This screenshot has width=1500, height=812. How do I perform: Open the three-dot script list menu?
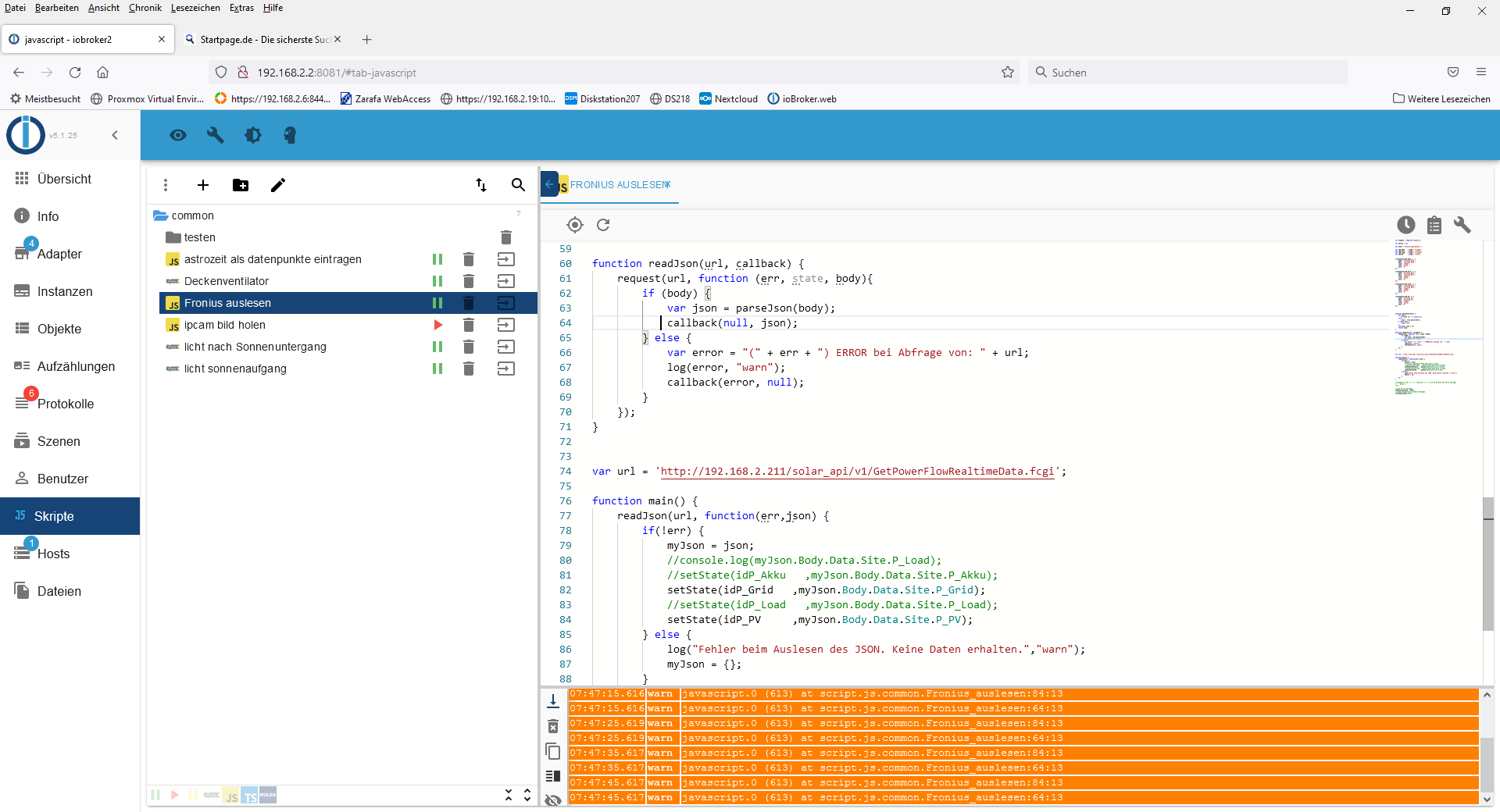coord(165,185)
